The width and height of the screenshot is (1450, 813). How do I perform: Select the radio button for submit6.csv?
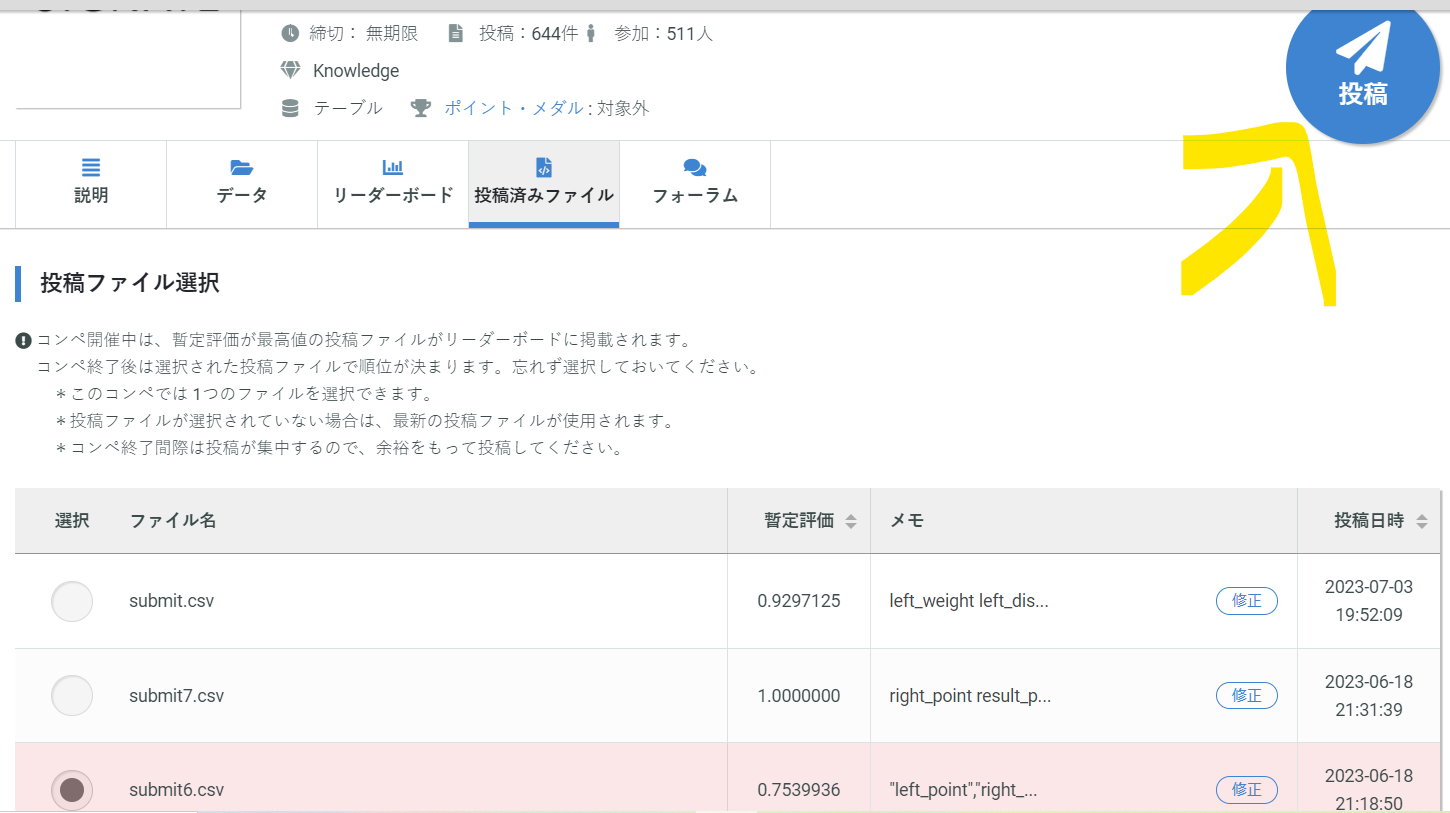[71, 789]
